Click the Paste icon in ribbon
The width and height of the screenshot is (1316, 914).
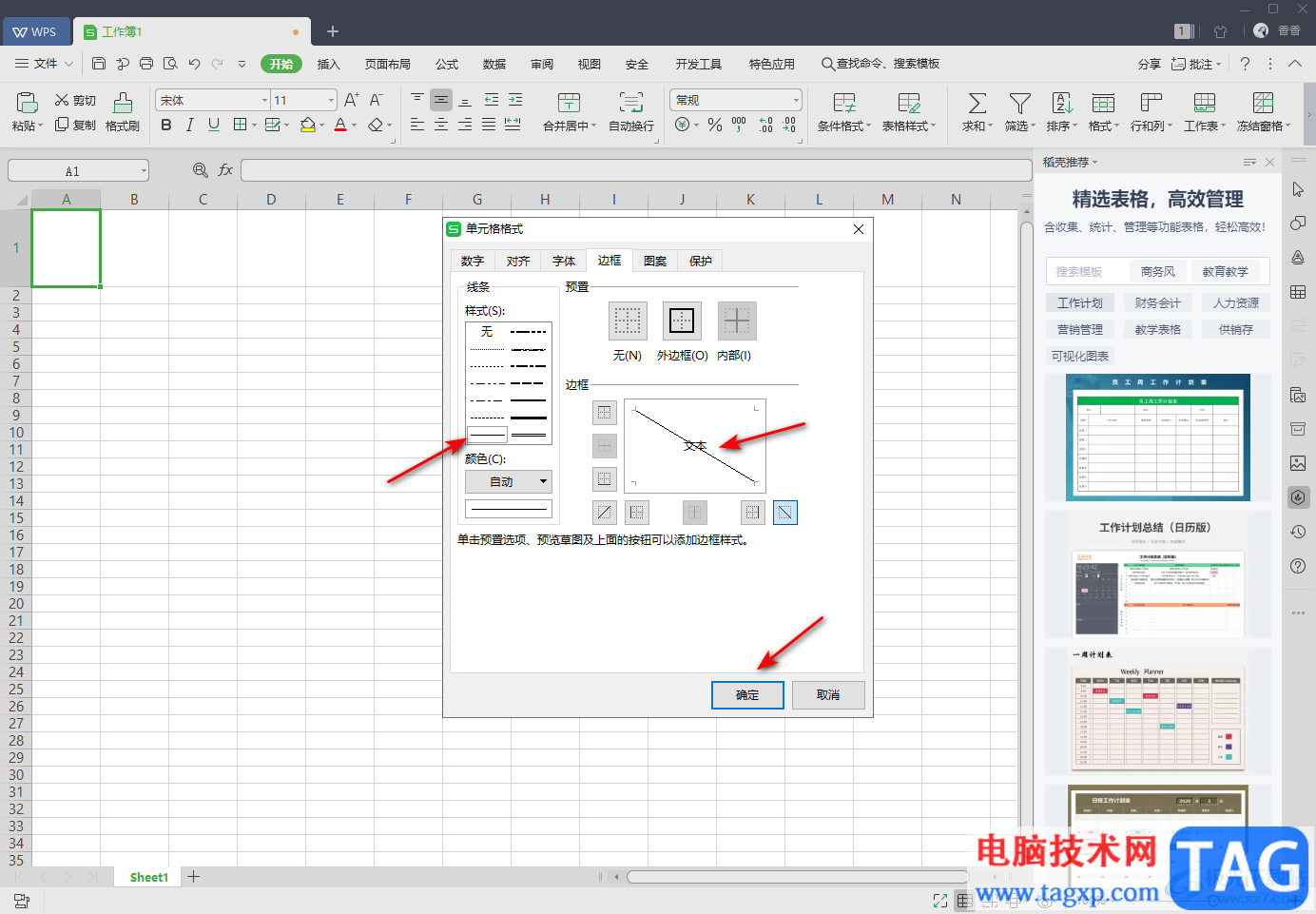coord(28,102)
